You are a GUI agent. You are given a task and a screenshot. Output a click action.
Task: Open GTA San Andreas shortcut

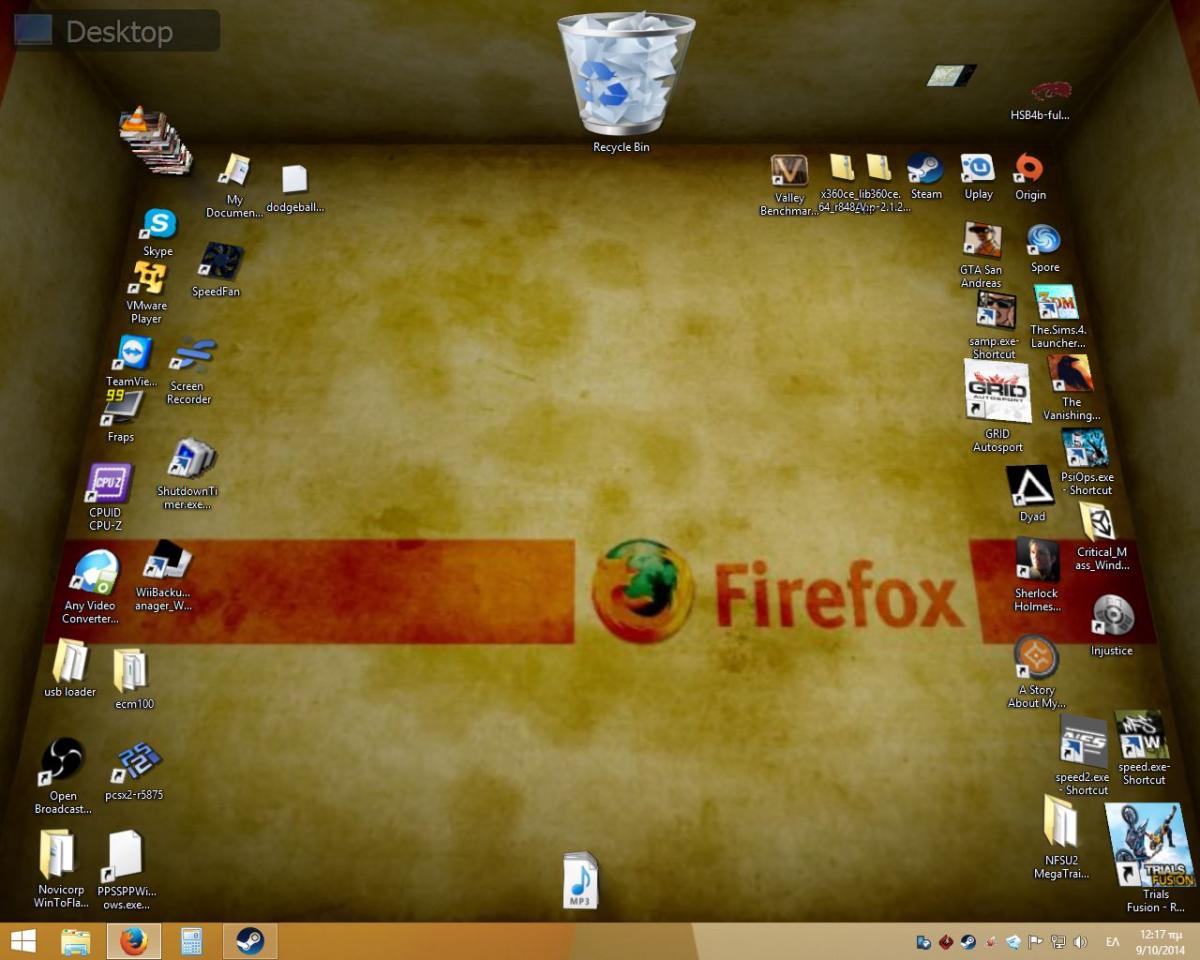[x=982, y=241]
